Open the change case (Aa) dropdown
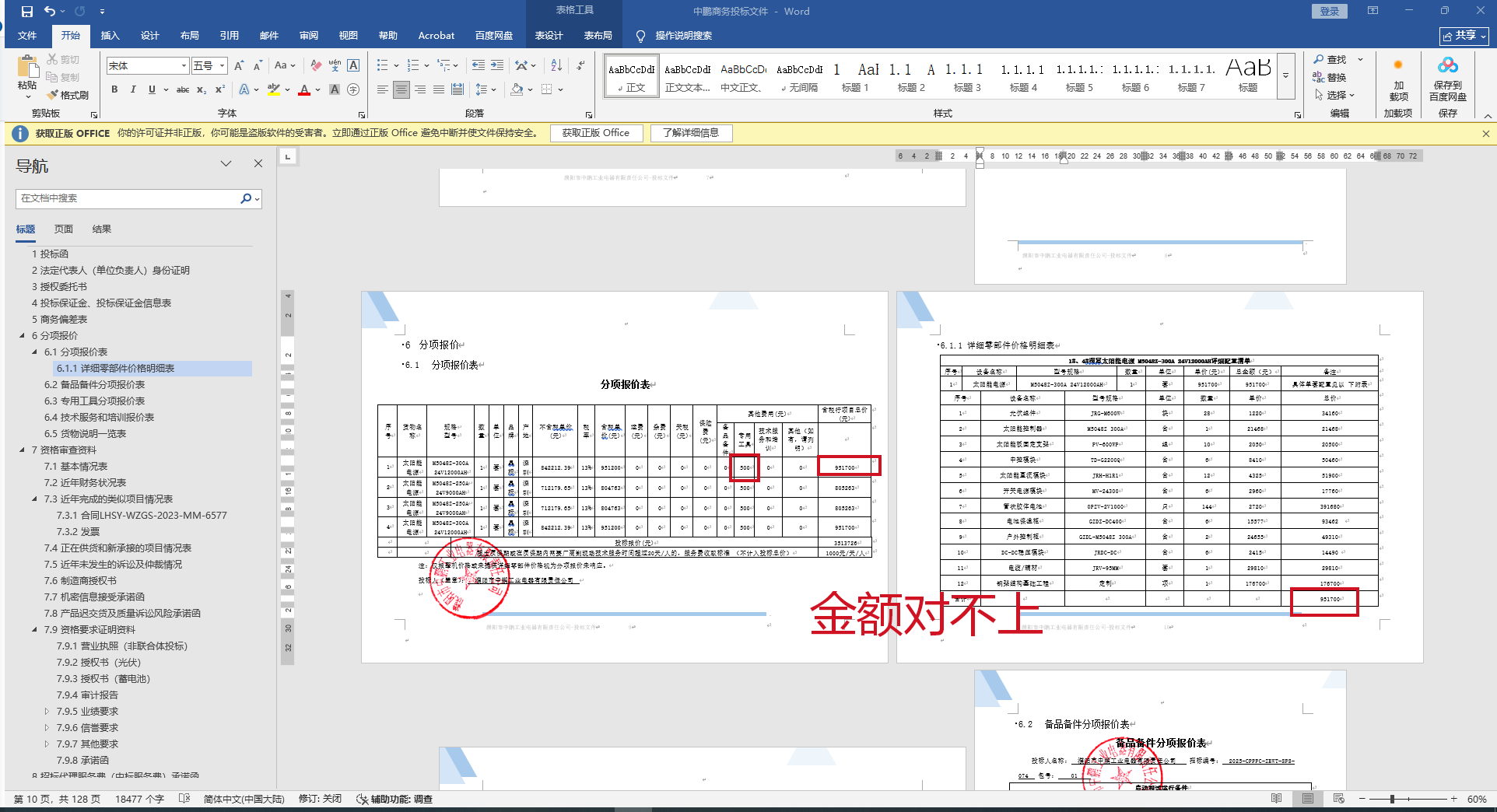Image resolution: width=1497 pixels, height=812 pixels. pyautogui.click(x=285, y=66)
